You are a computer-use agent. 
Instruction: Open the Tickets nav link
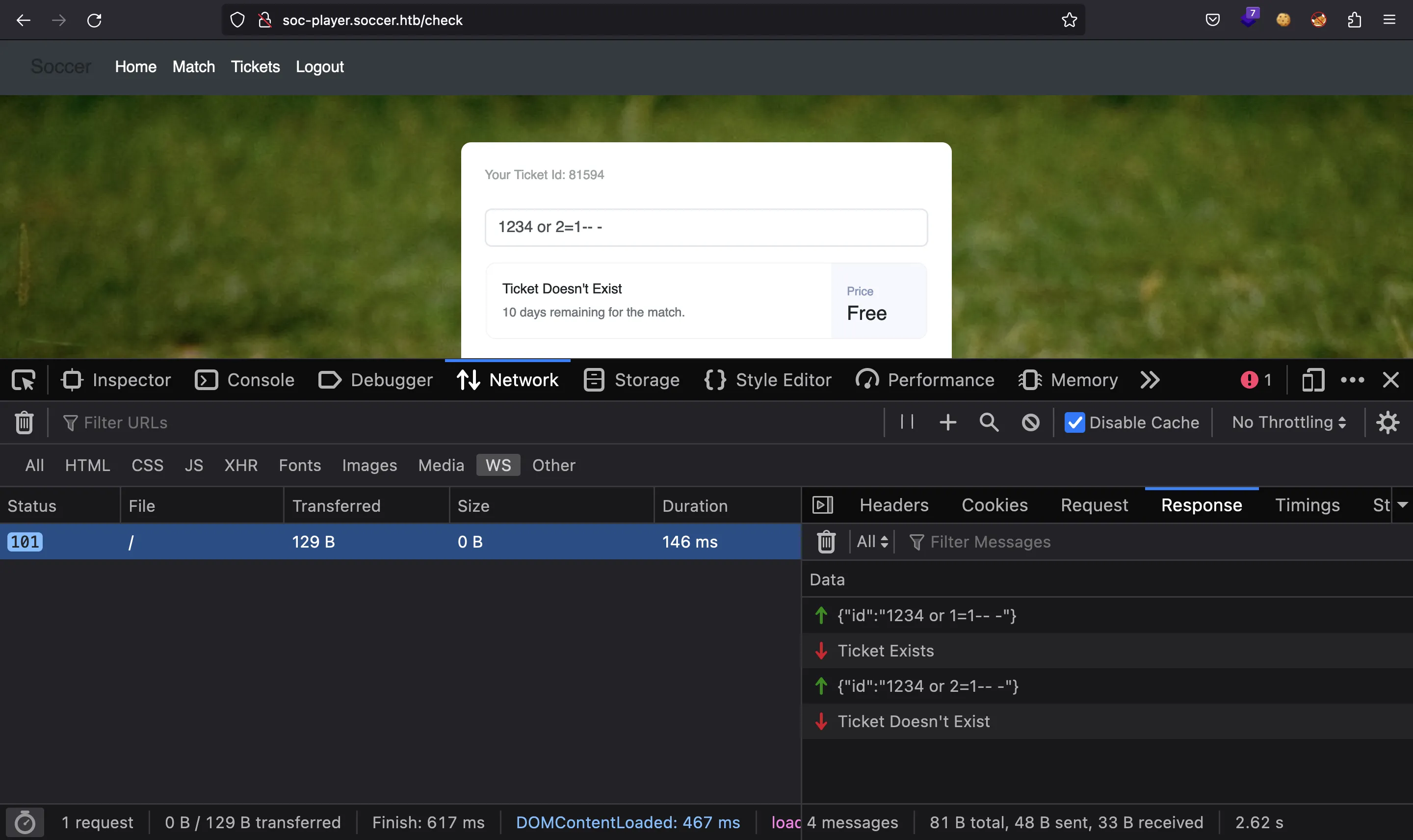tap(255, 67)
